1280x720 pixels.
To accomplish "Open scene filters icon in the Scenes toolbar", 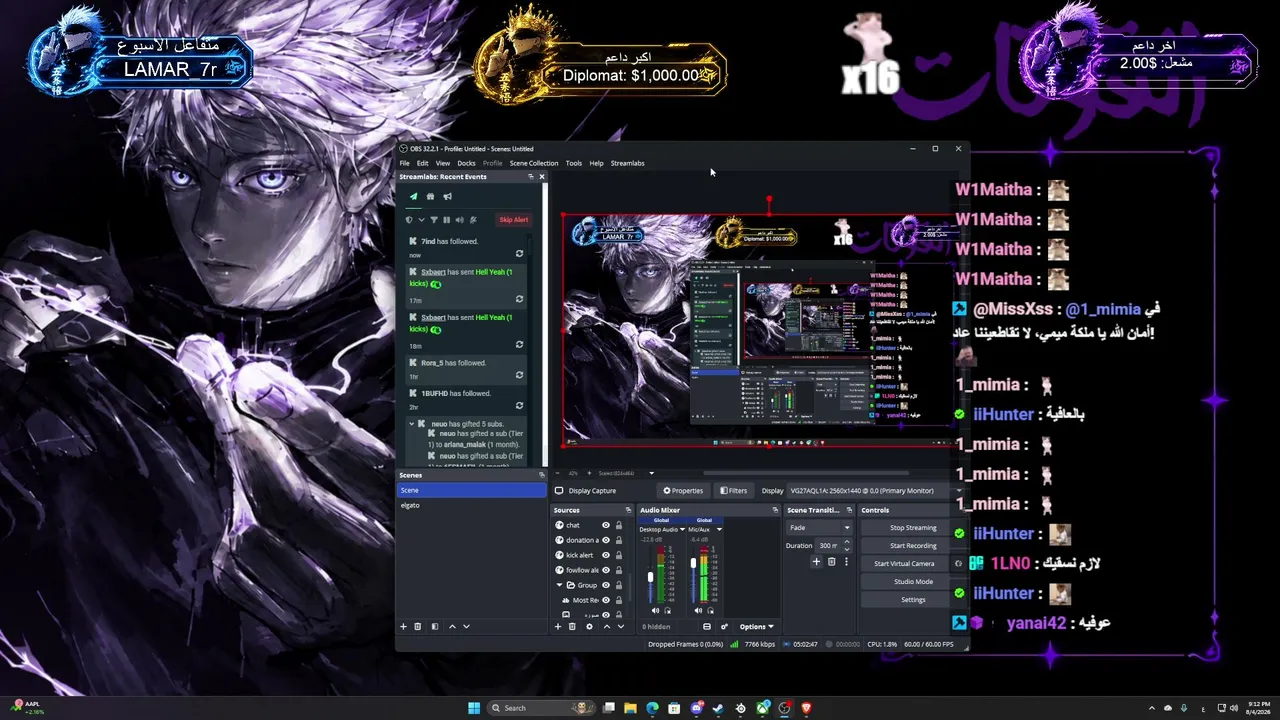I will tap(435, 627).
